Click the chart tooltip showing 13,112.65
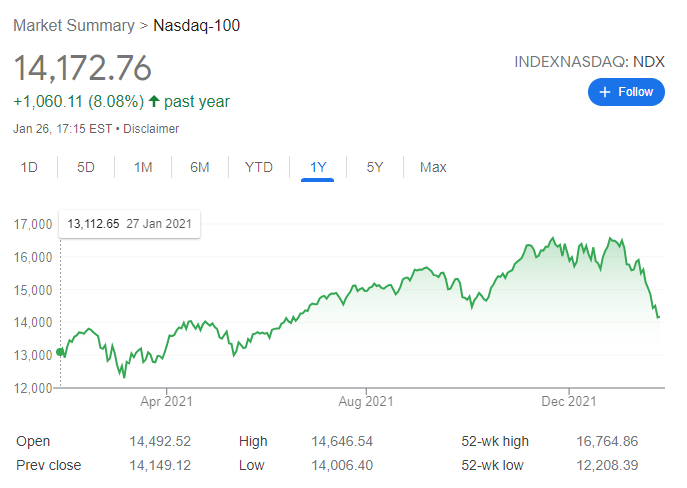Screen dimensions: 687x488 click(x=130, y=224)
